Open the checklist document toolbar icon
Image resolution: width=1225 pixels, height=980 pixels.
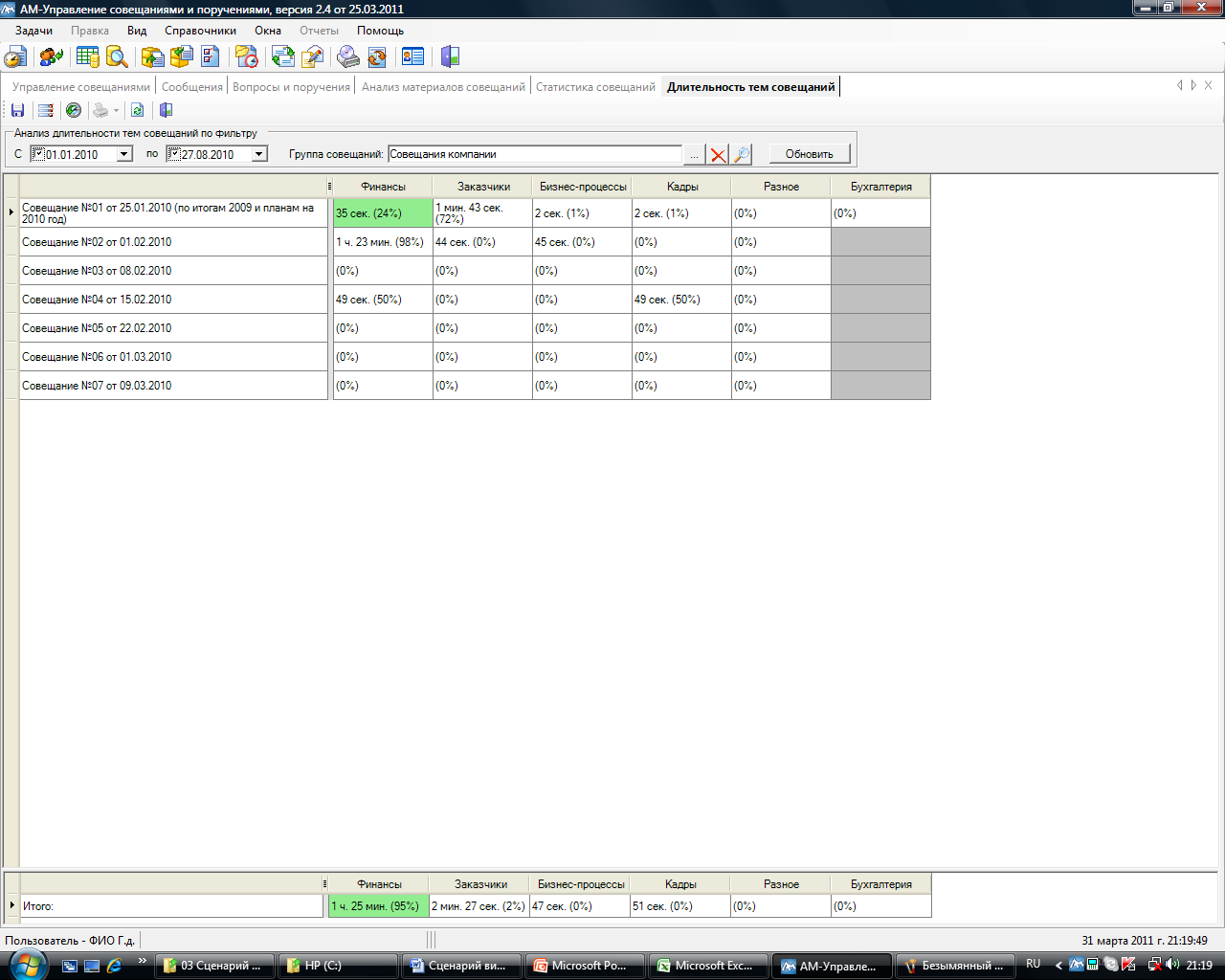point(210,57)
